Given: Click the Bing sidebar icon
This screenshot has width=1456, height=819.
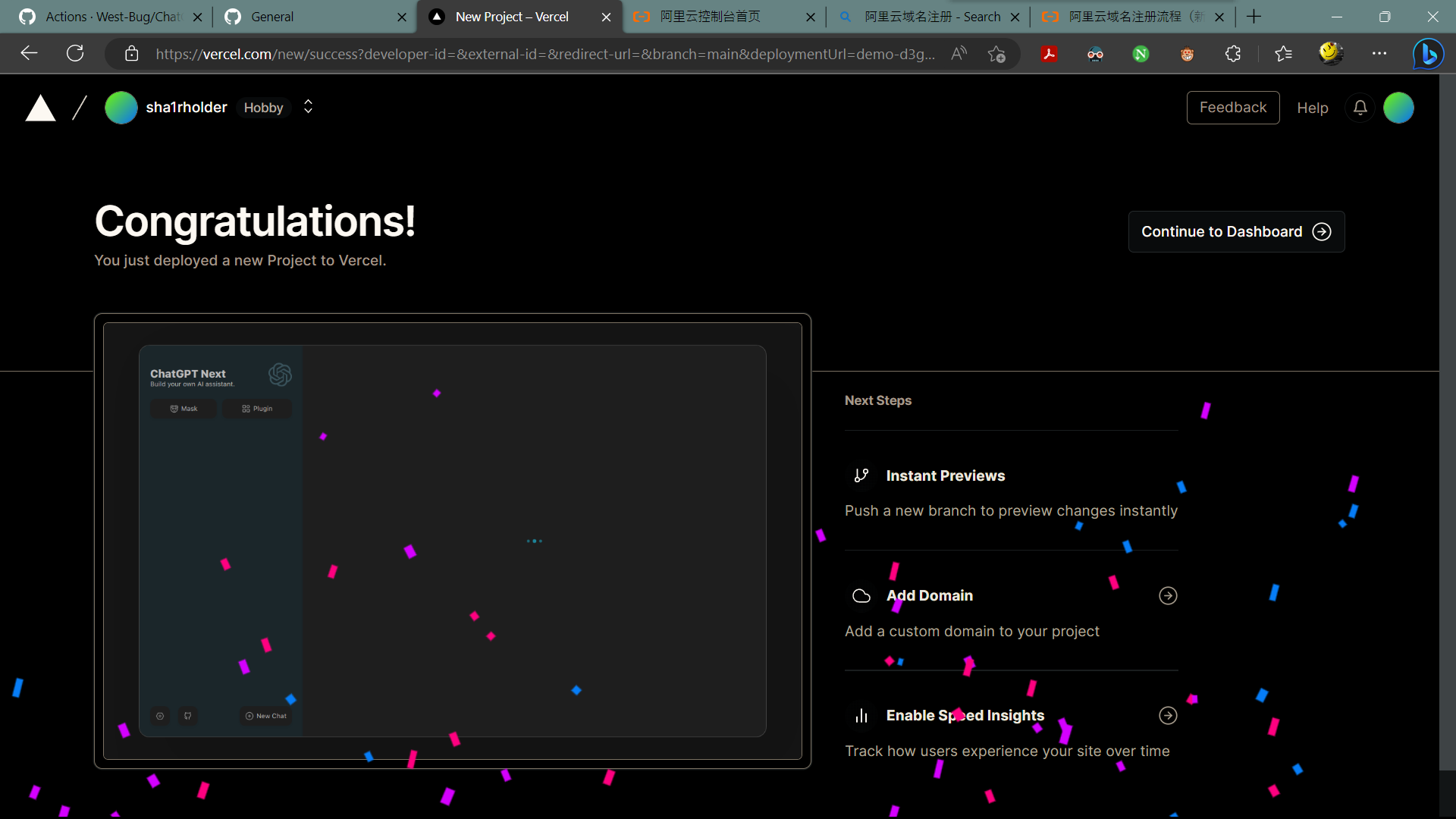Looking at the screenshot, I should point(1429,54).
